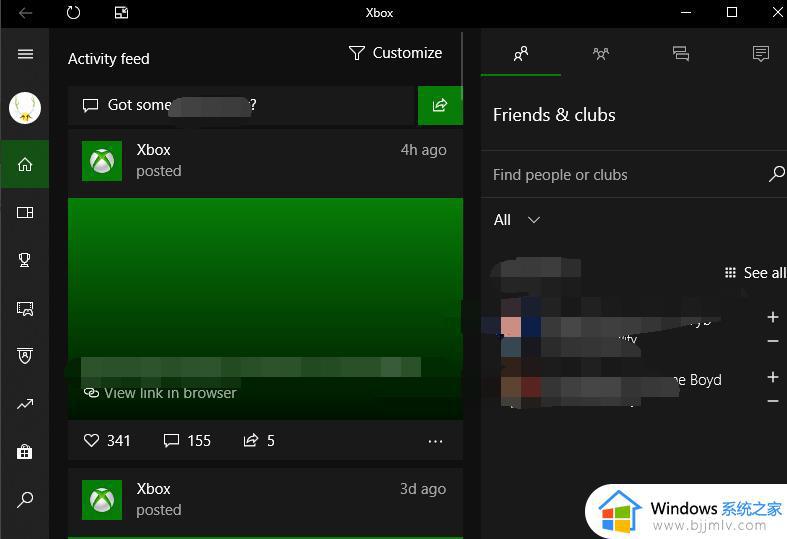Open Microsoft Store bag icon
This screenshot has height=539, width=787.
[25, 452]
